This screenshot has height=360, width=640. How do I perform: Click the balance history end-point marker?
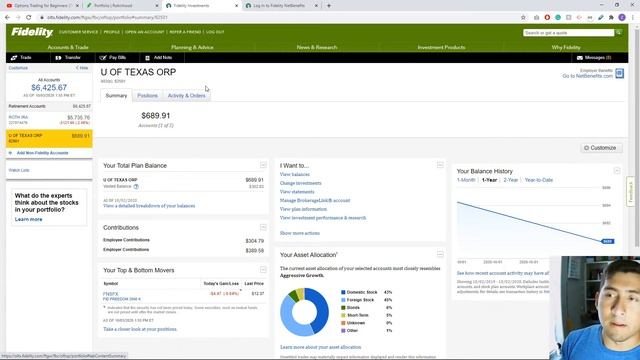coord(608,241)
